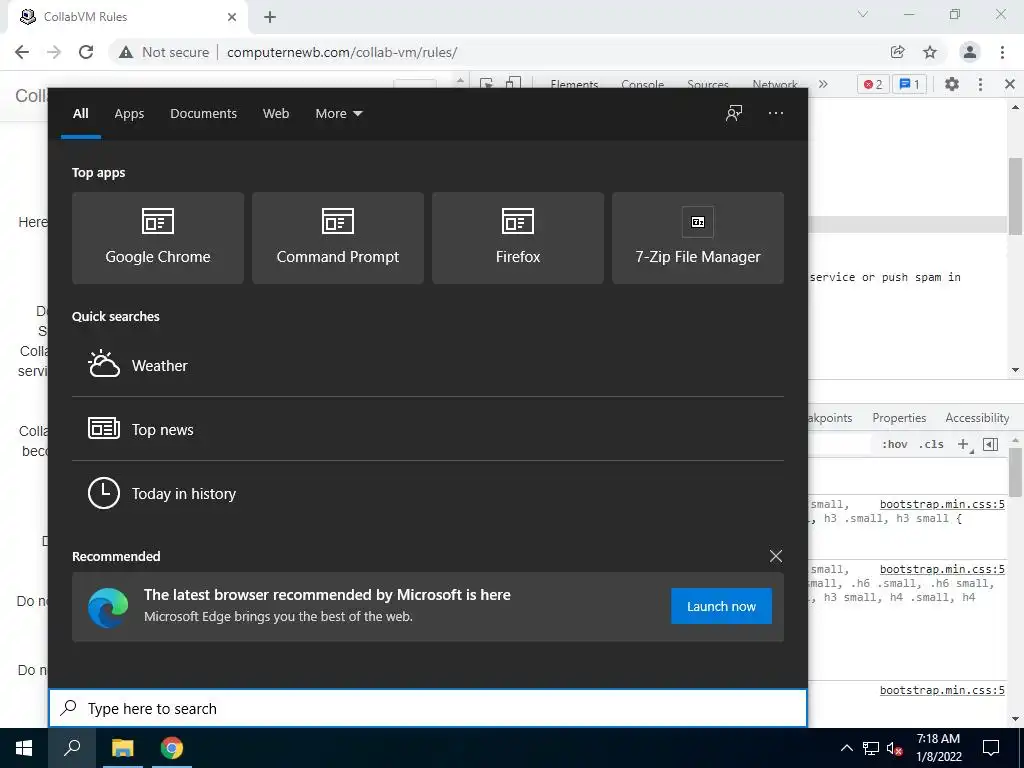Switch to DevTools Sources tab
Viewport: 1024px width, 768px height.
point(708,84)
